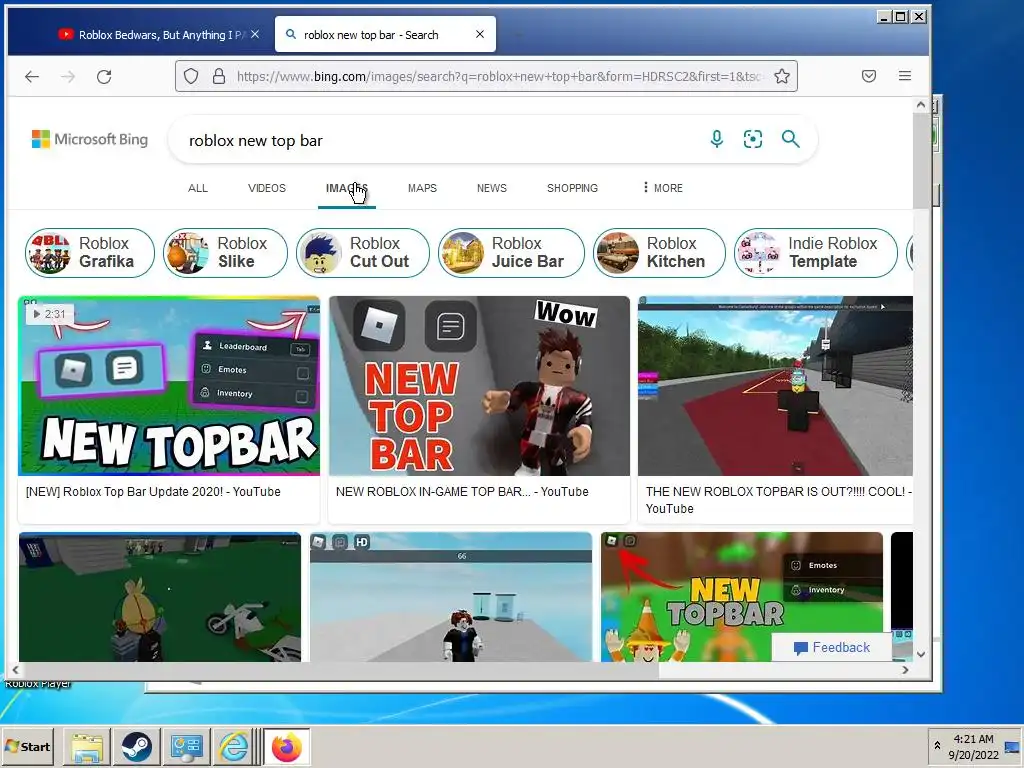1024x768 pixels.
Task: Click the horizontal scrollbar left arrow
Action: 15,669
